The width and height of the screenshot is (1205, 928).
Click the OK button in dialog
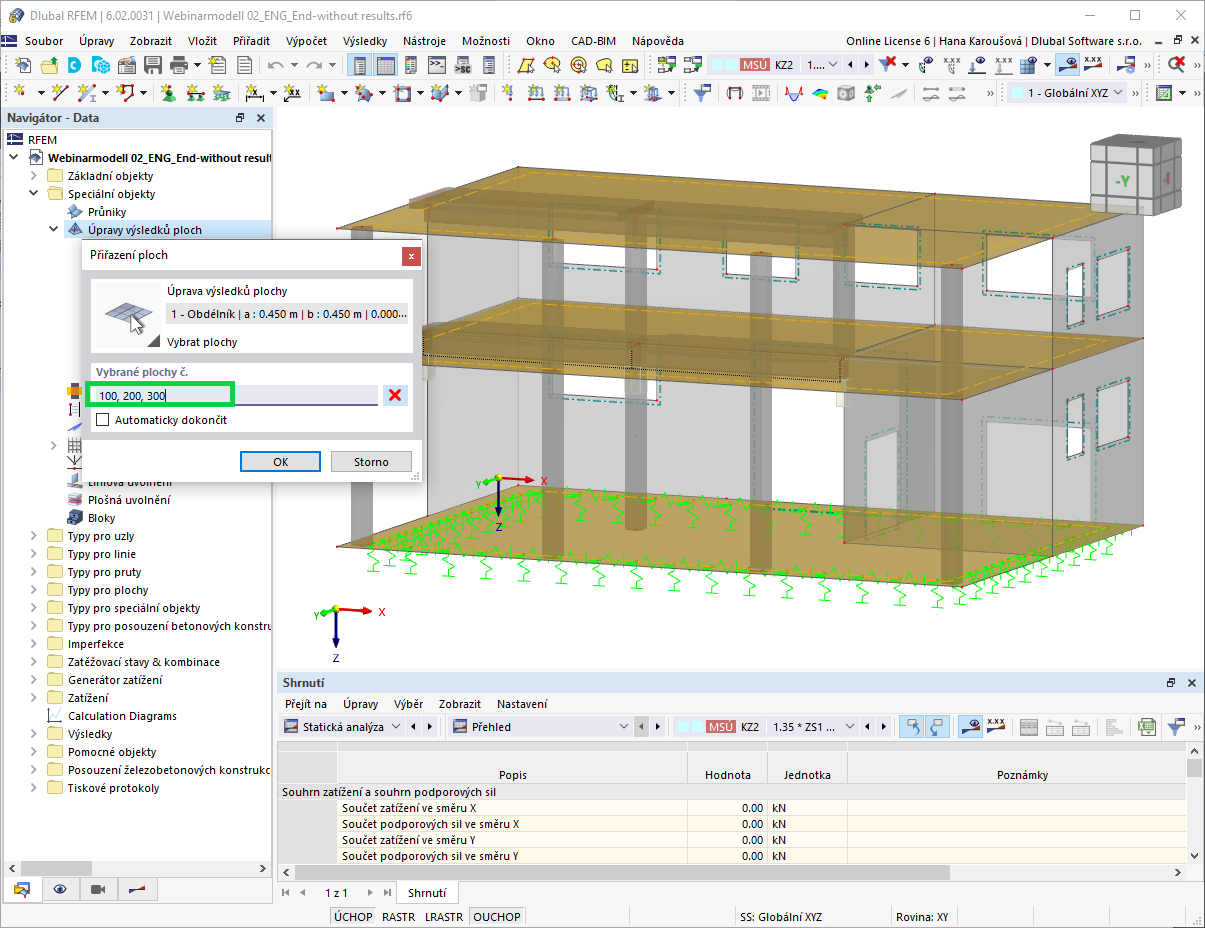pyautogui.click(x=280, y=462)
